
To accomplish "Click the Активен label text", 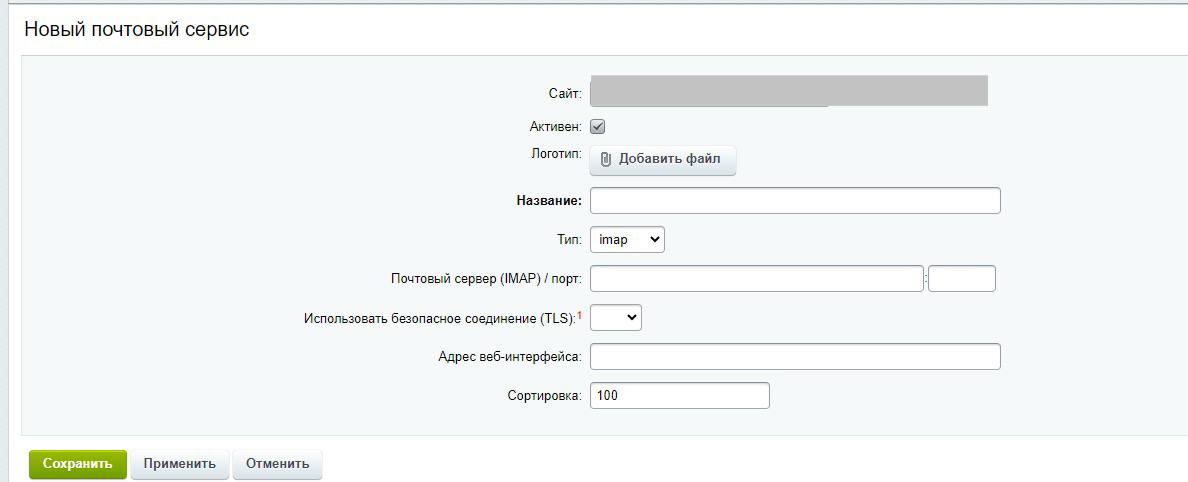I will coord(555,127).
